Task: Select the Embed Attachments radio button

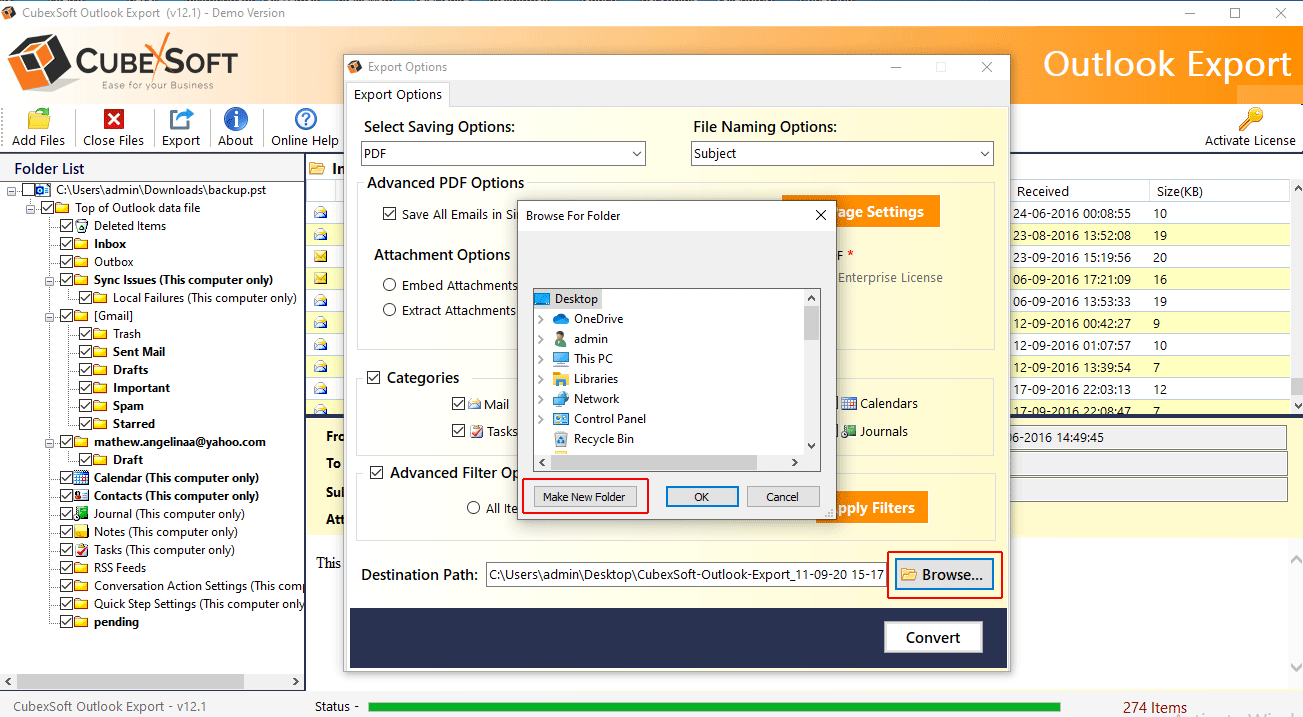Action: (390, 285)
